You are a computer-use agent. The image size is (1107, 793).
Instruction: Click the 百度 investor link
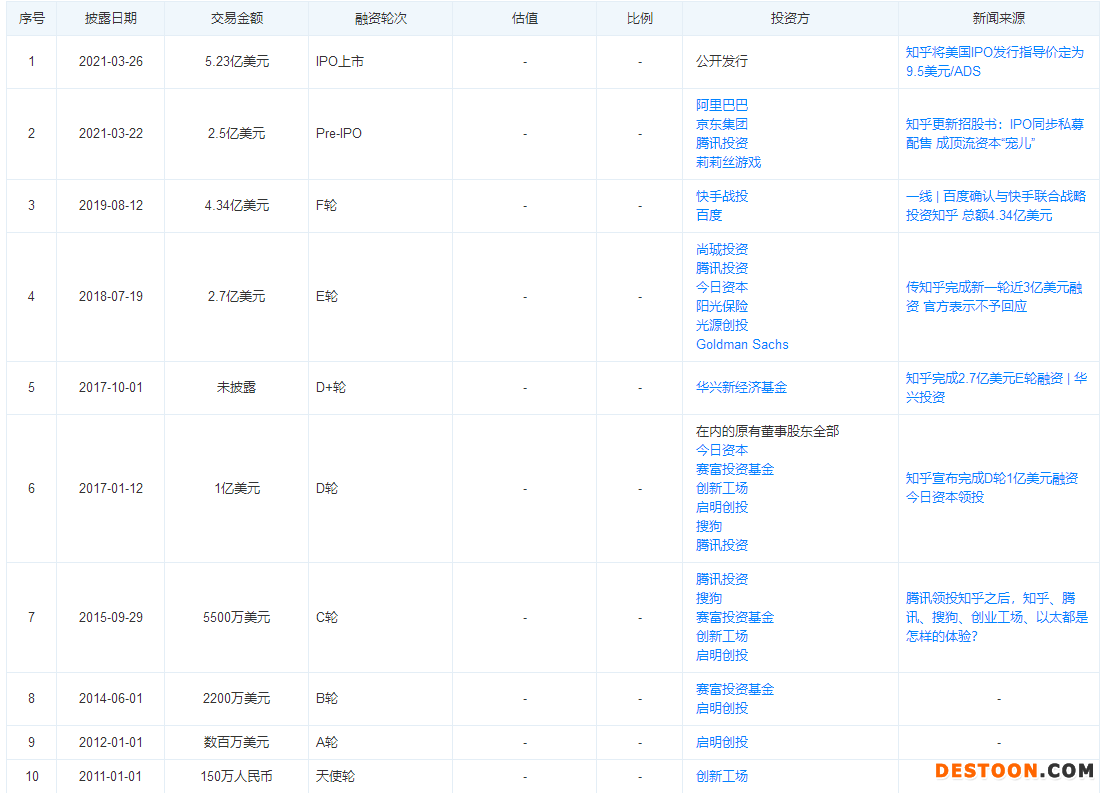(x=709, y=215)
